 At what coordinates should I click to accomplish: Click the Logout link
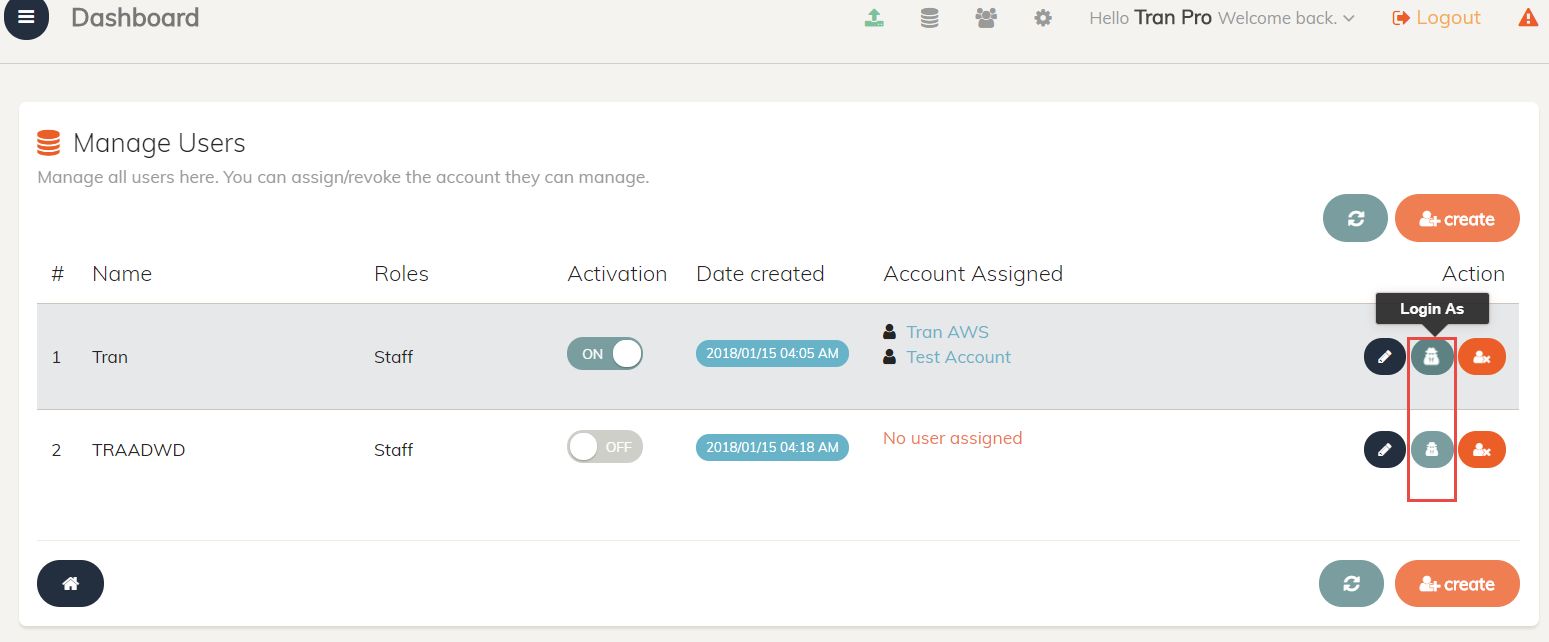pos(1437,18)
